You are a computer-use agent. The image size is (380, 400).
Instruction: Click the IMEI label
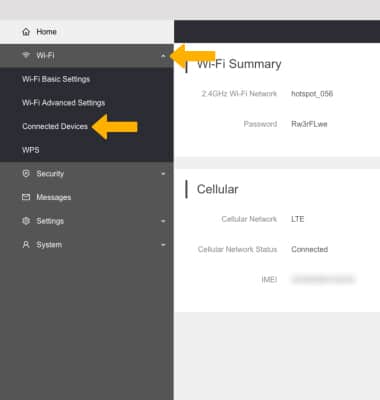pos(269,280)
